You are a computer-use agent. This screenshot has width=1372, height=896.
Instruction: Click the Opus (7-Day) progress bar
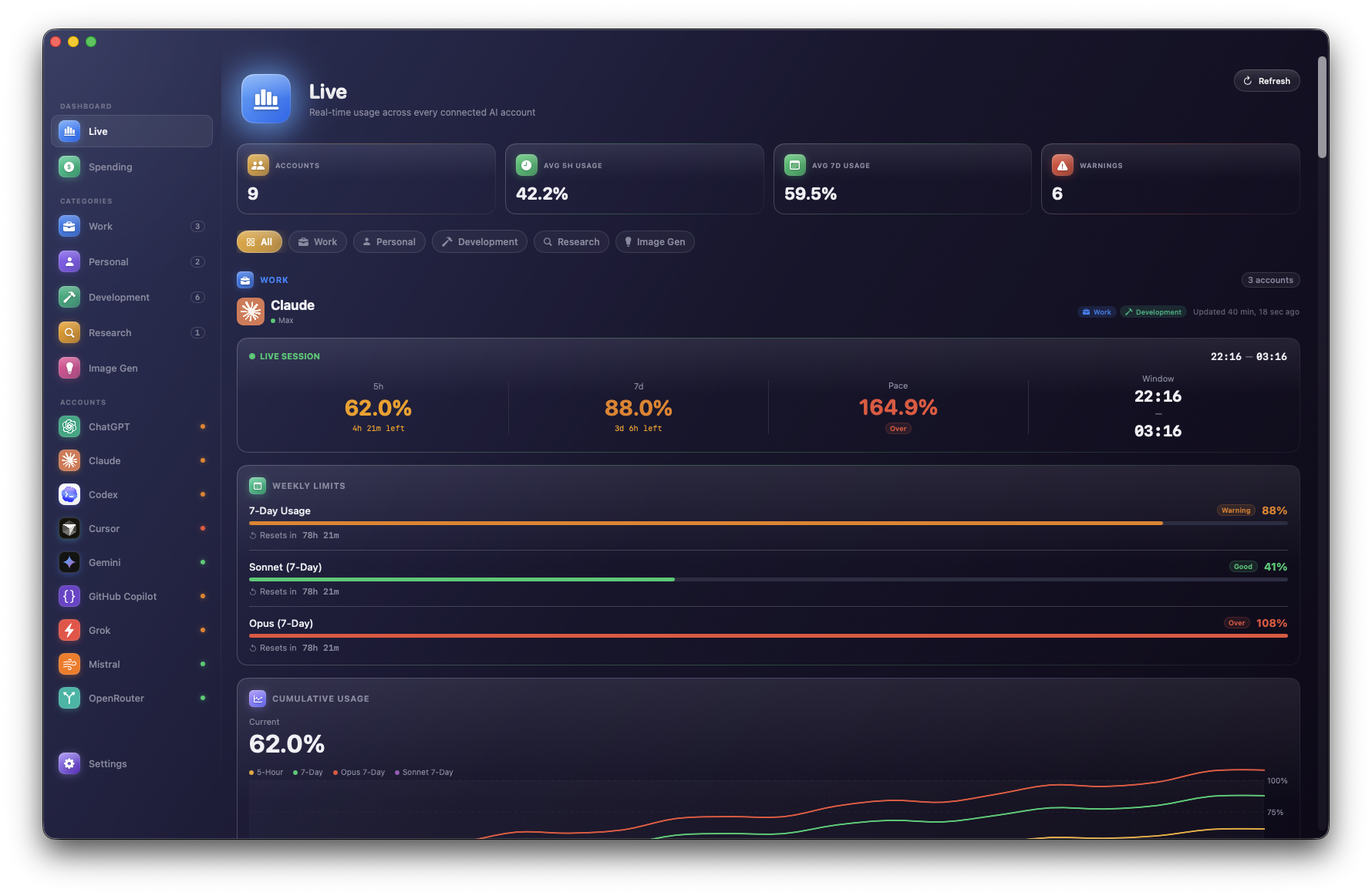768,636
